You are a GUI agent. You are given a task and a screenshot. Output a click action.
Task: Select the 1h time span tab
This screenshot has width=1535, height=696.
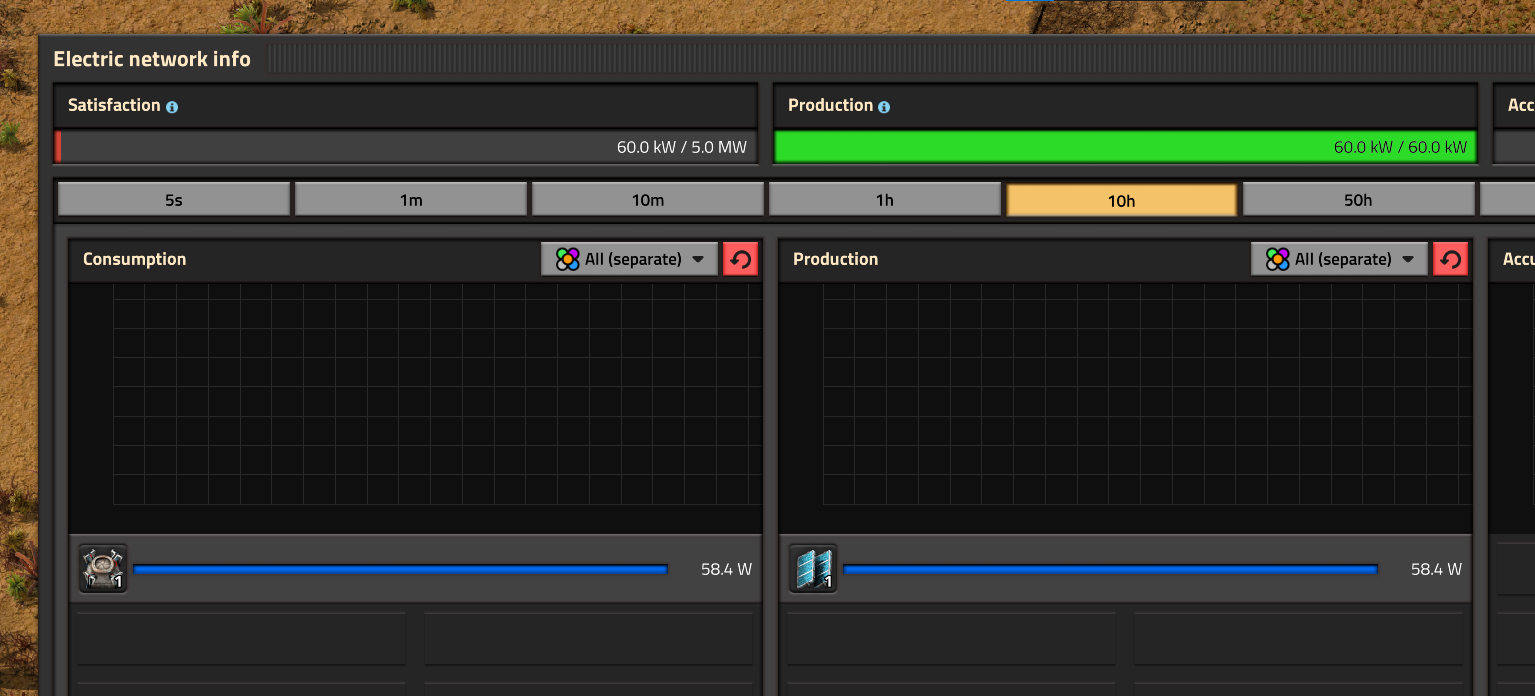885,200
